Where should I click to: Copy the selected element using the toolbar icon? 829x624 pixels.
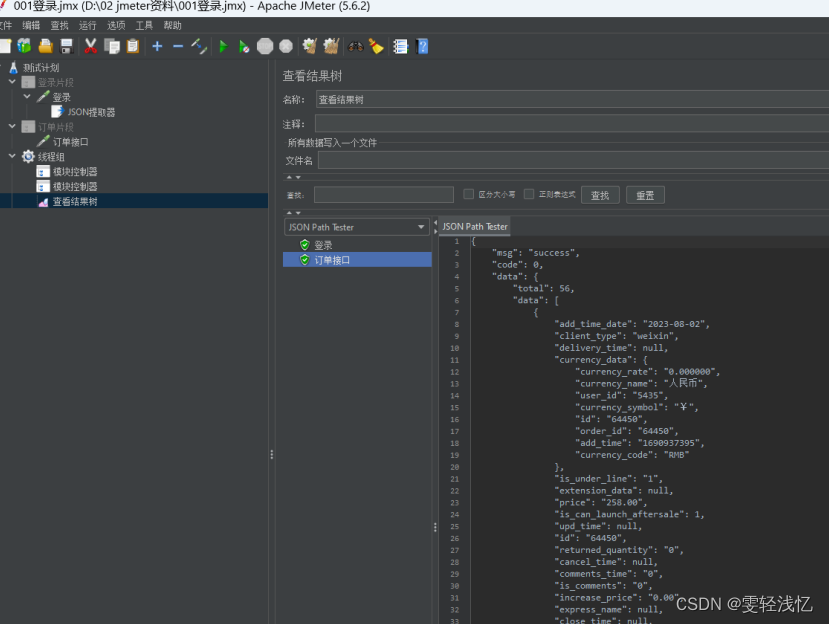pyautogui.click(x=112, y=47)
